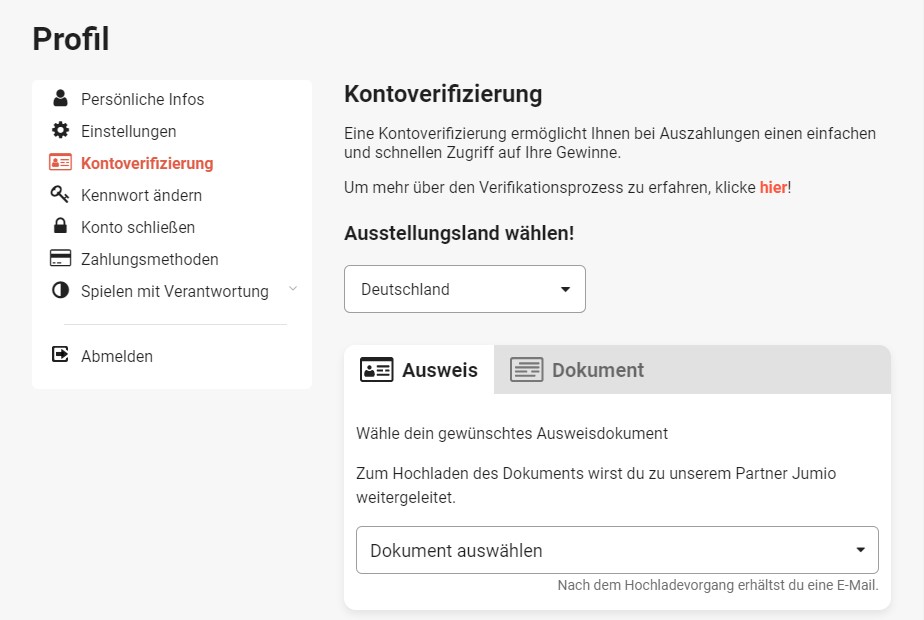This screenshot has width=924, height=620.
Task: Follow the red 'hier' link
Action: click(x=773, y=187)
